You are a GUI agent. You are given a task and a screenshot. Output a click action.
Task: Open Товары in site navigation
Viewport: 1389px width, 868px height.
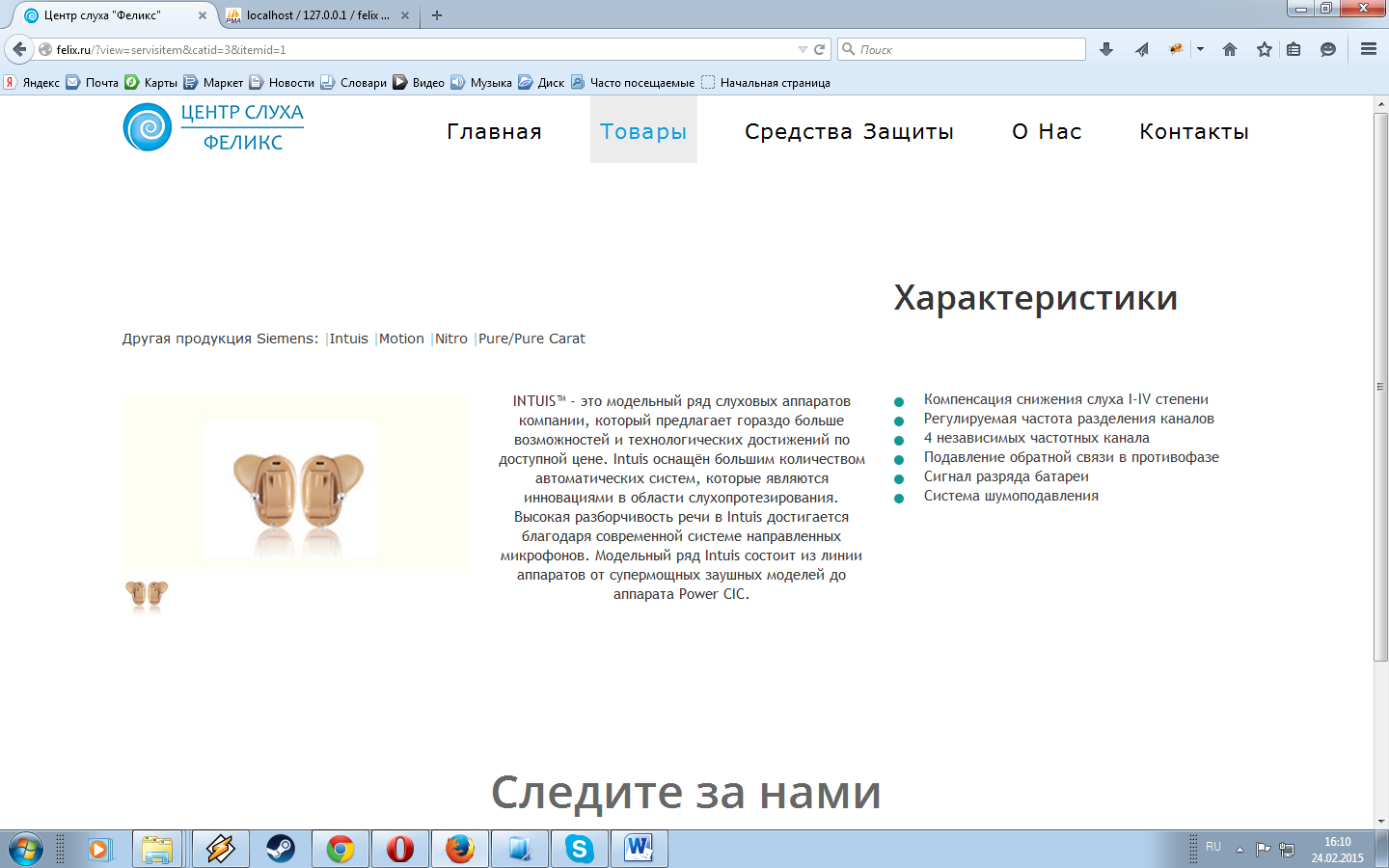[x=643, y=131]
